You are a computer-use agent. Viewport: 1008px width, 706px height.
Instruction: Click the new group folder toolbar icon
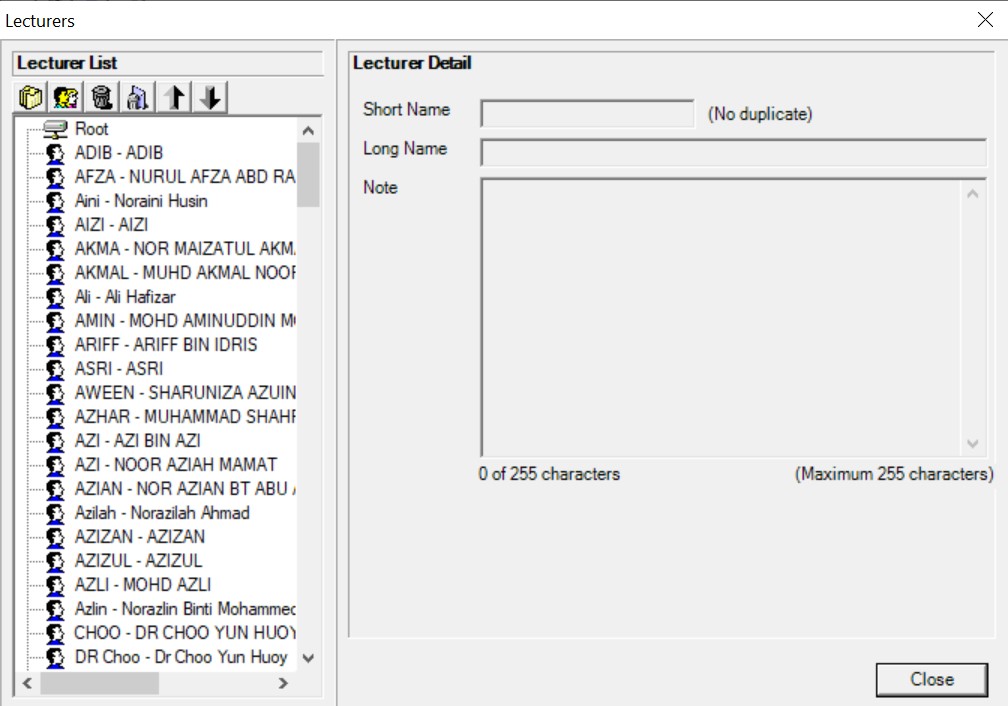(29, 97)
